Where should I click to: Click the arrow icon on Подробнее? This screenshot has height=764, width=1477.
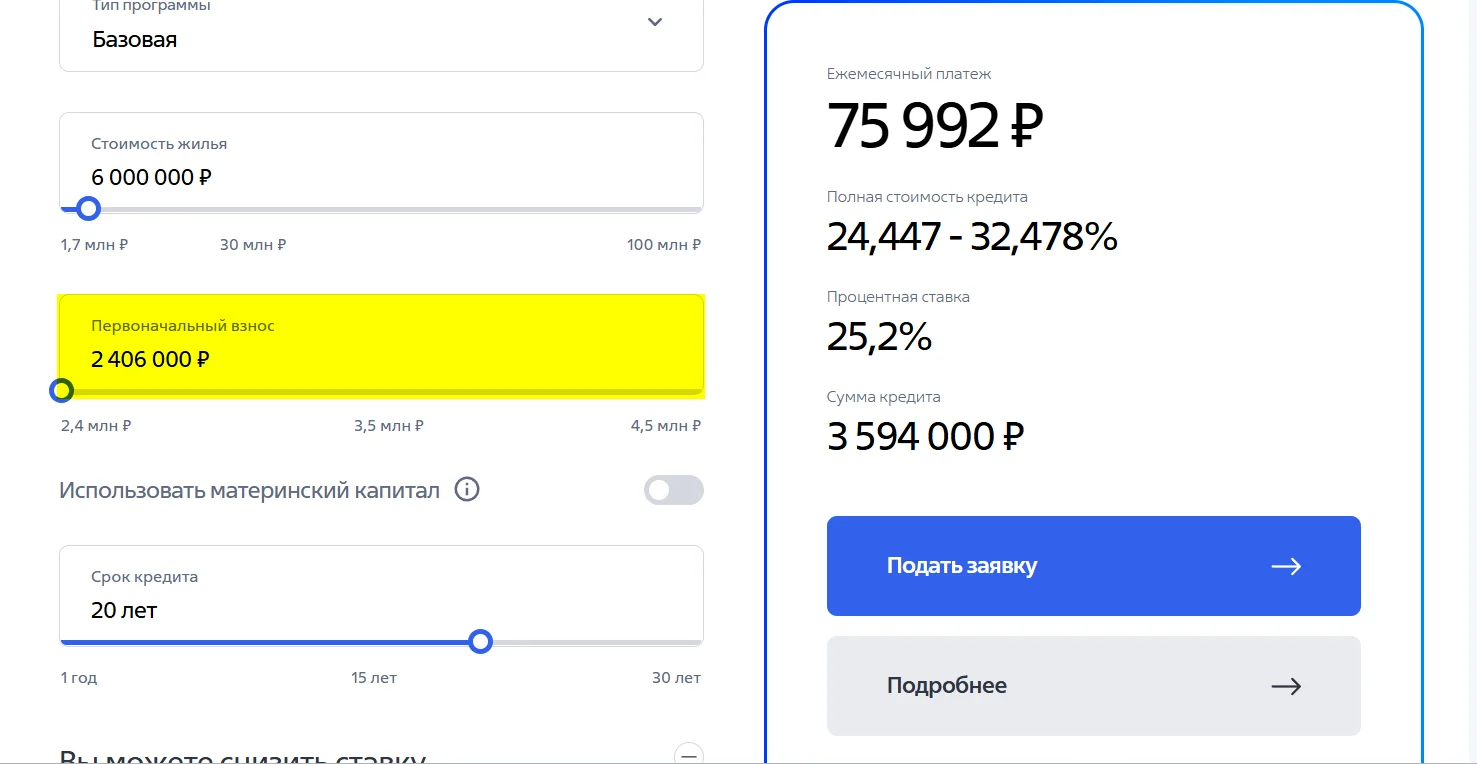coord(1286,686)
